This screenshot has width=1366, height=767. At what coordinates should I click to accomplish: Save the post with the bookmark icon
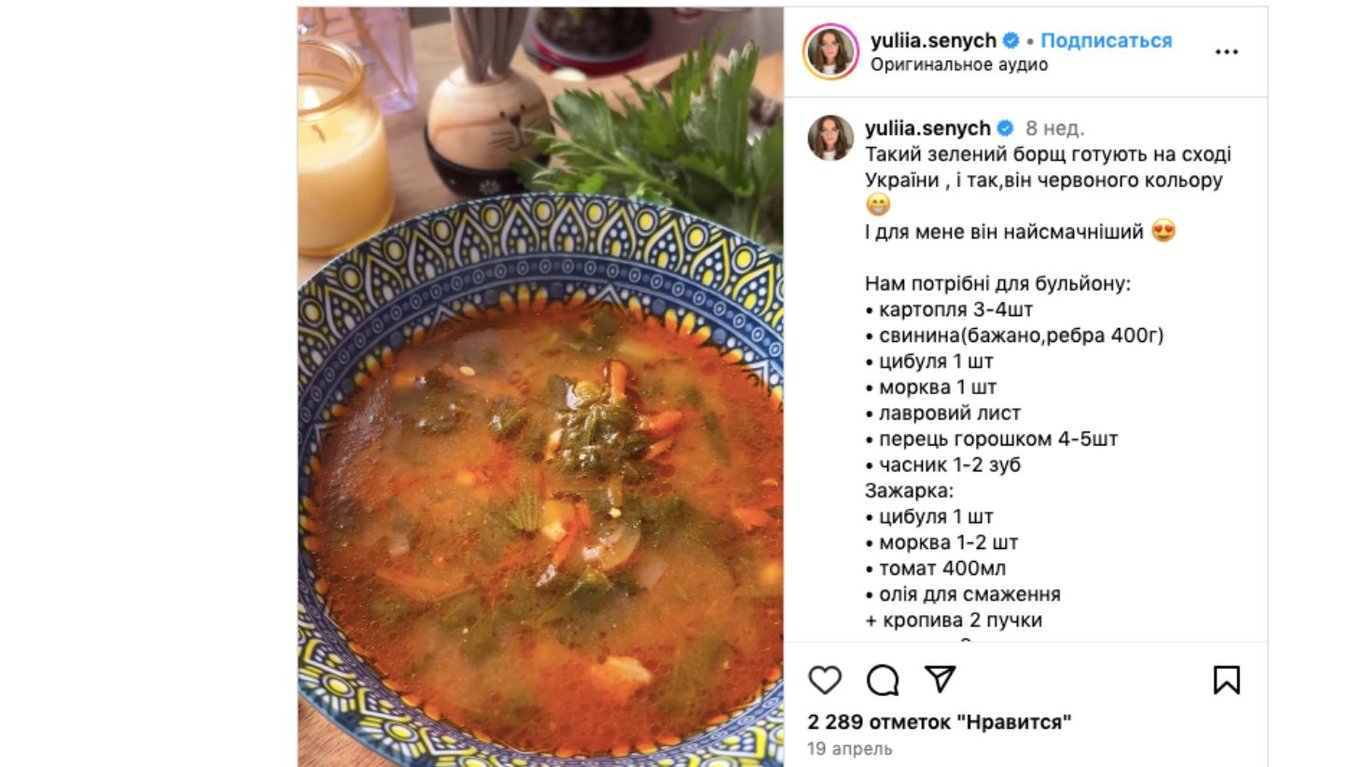[x=1226, y=680]
